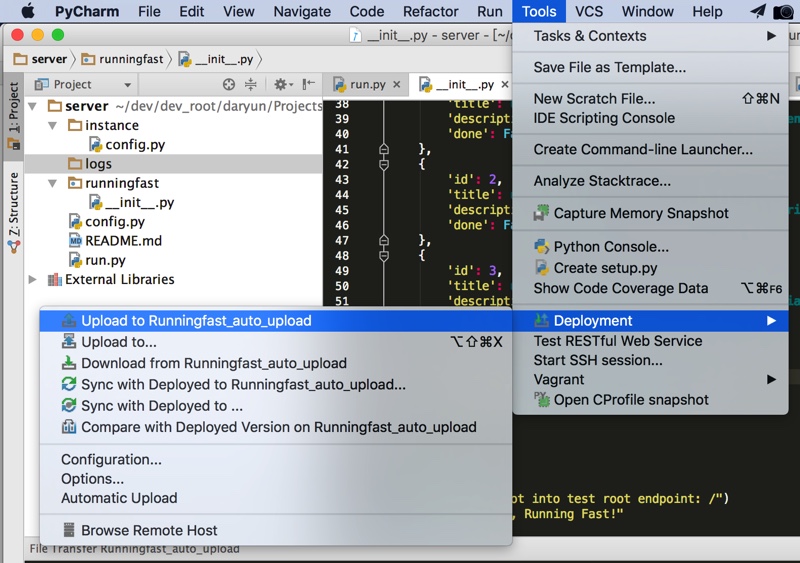
Task: Select New Scratch File...
Action: coord(594,99)
